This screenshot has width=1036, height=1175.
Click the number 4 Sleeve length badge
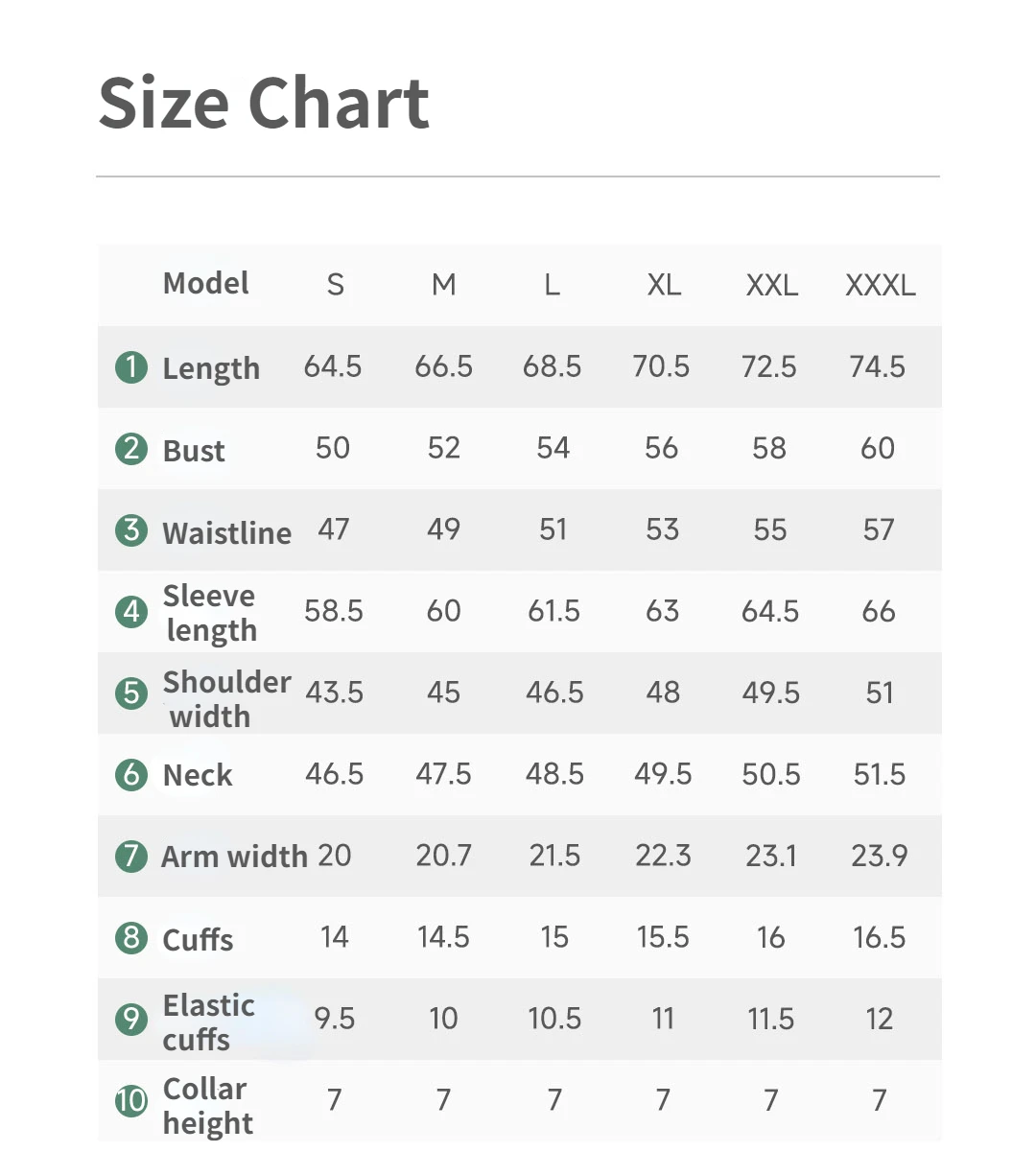(131, 612)
